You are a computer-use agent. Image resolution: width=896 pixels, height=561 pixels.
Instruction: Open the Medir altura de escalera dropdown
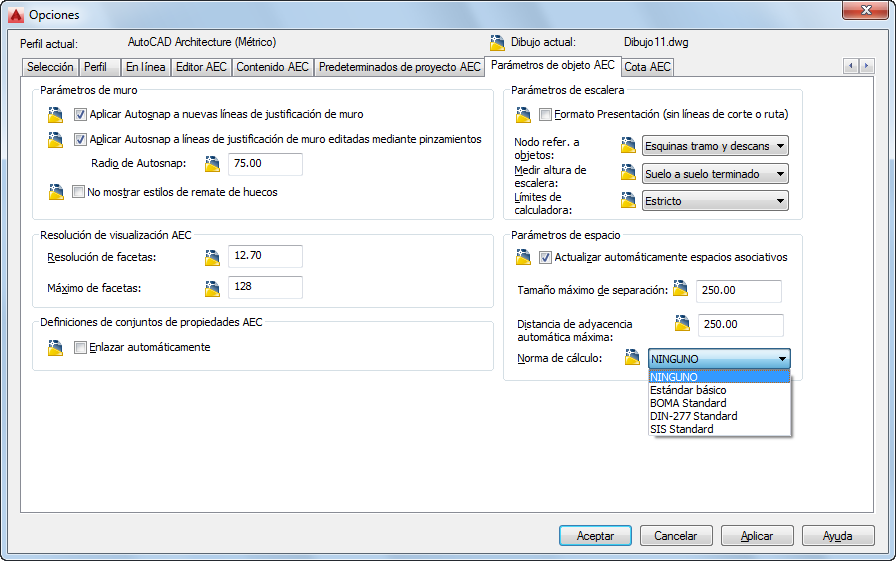[715, 174]
